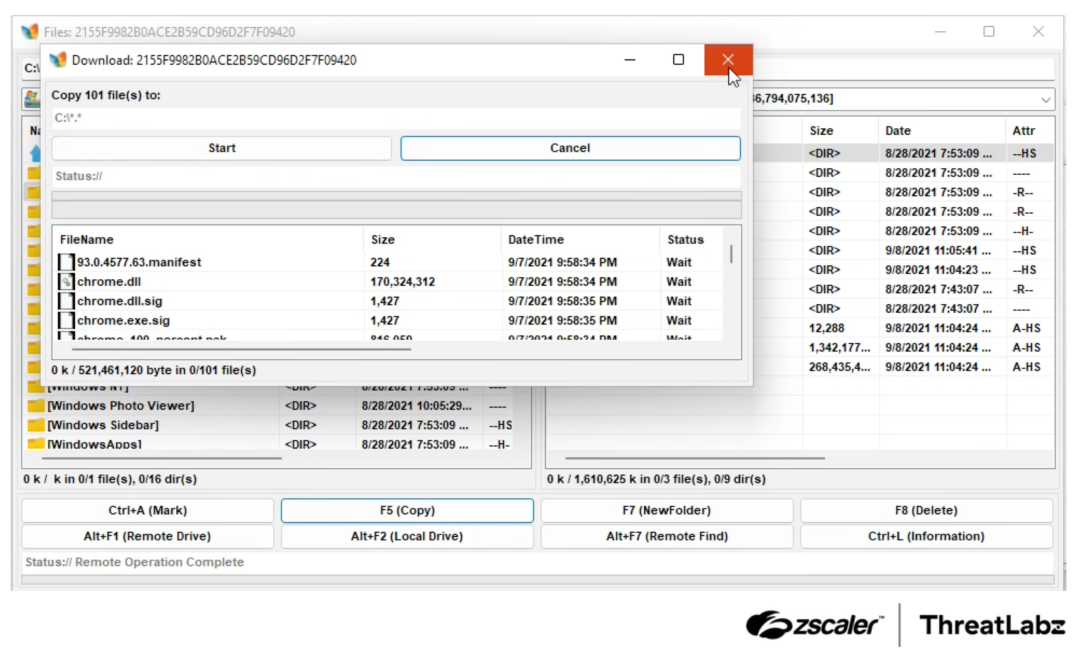This screenshot has width=1080, height=656.
Task: Click the chrome.dll file icon
Action: pos(67,282)
